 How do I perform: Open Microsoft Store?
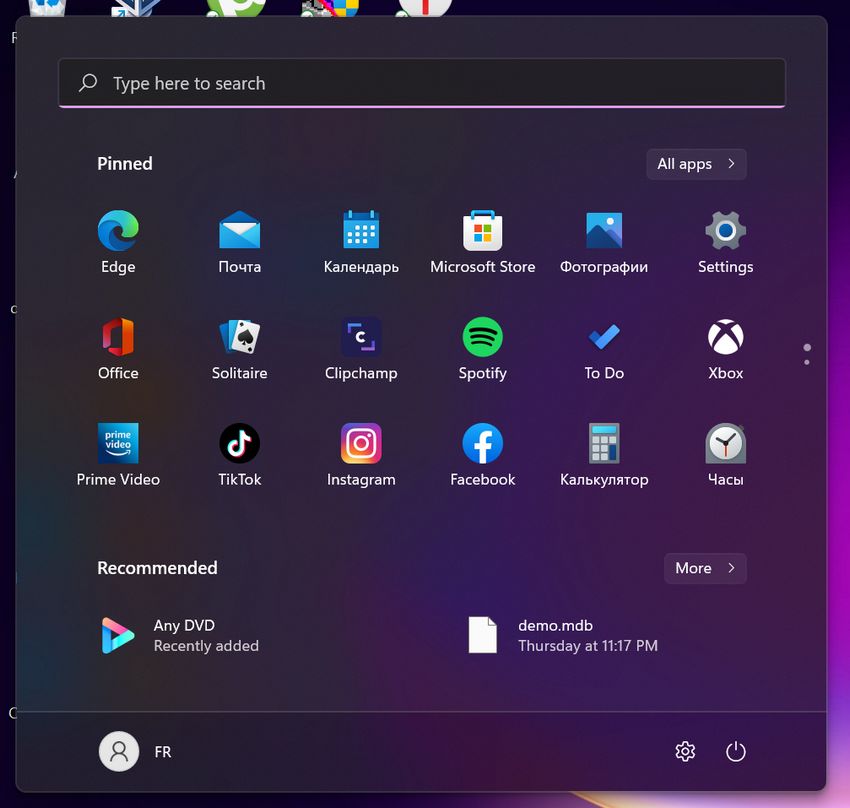[482, 242]
